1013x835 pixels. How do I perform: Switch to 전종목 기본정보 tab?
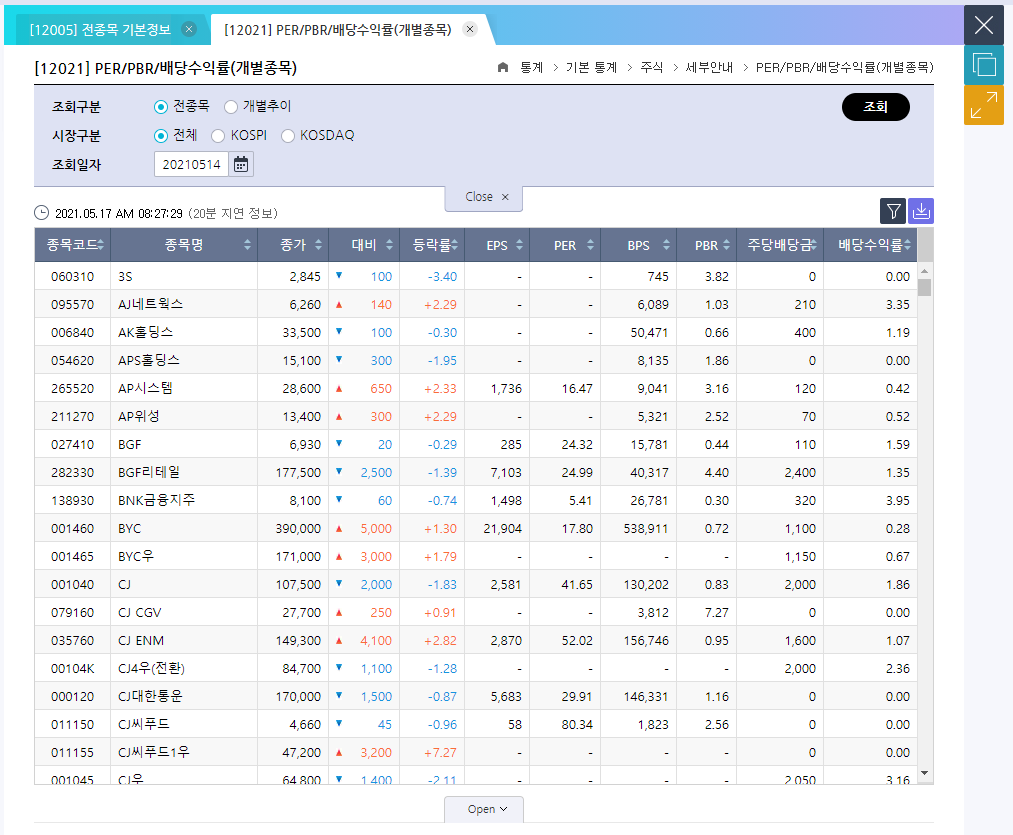pos(100,30)
